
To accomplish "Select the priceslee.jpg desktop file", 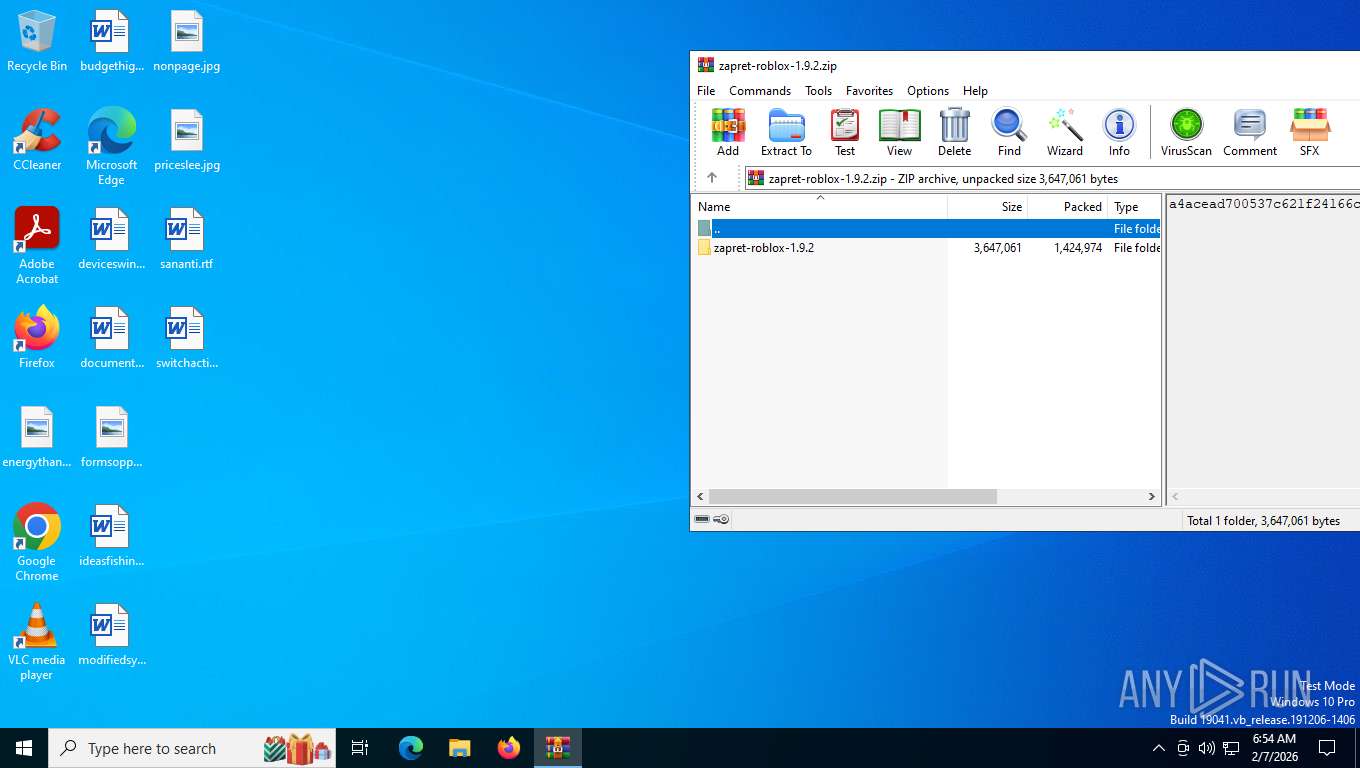I will (187, 140).
